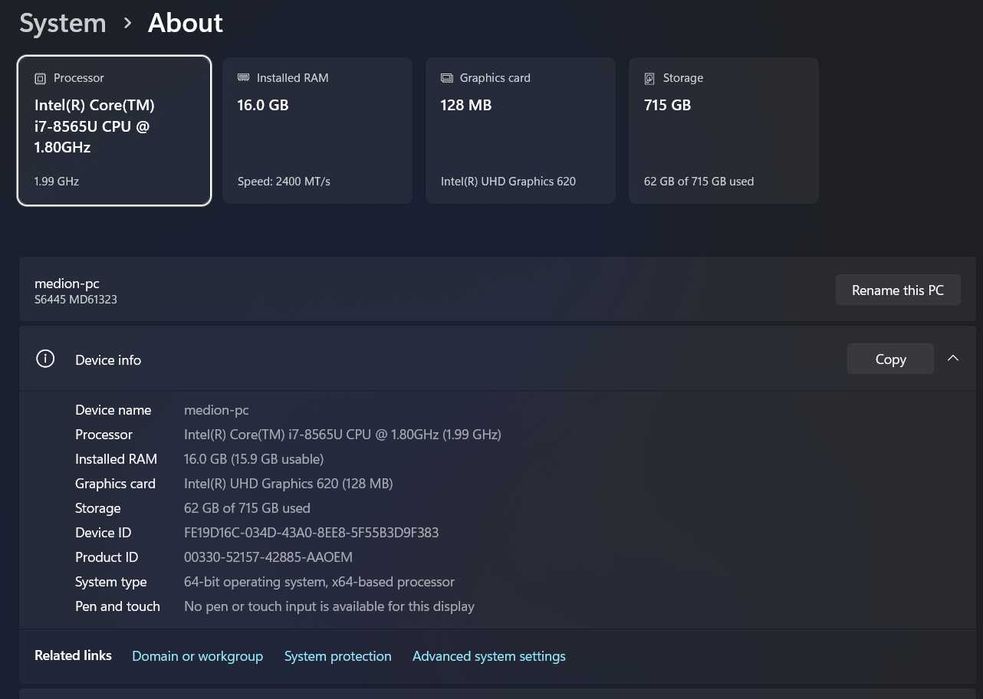
Task: Click the device name value medion-pc in Device info
Action: [x=216, y=410]
